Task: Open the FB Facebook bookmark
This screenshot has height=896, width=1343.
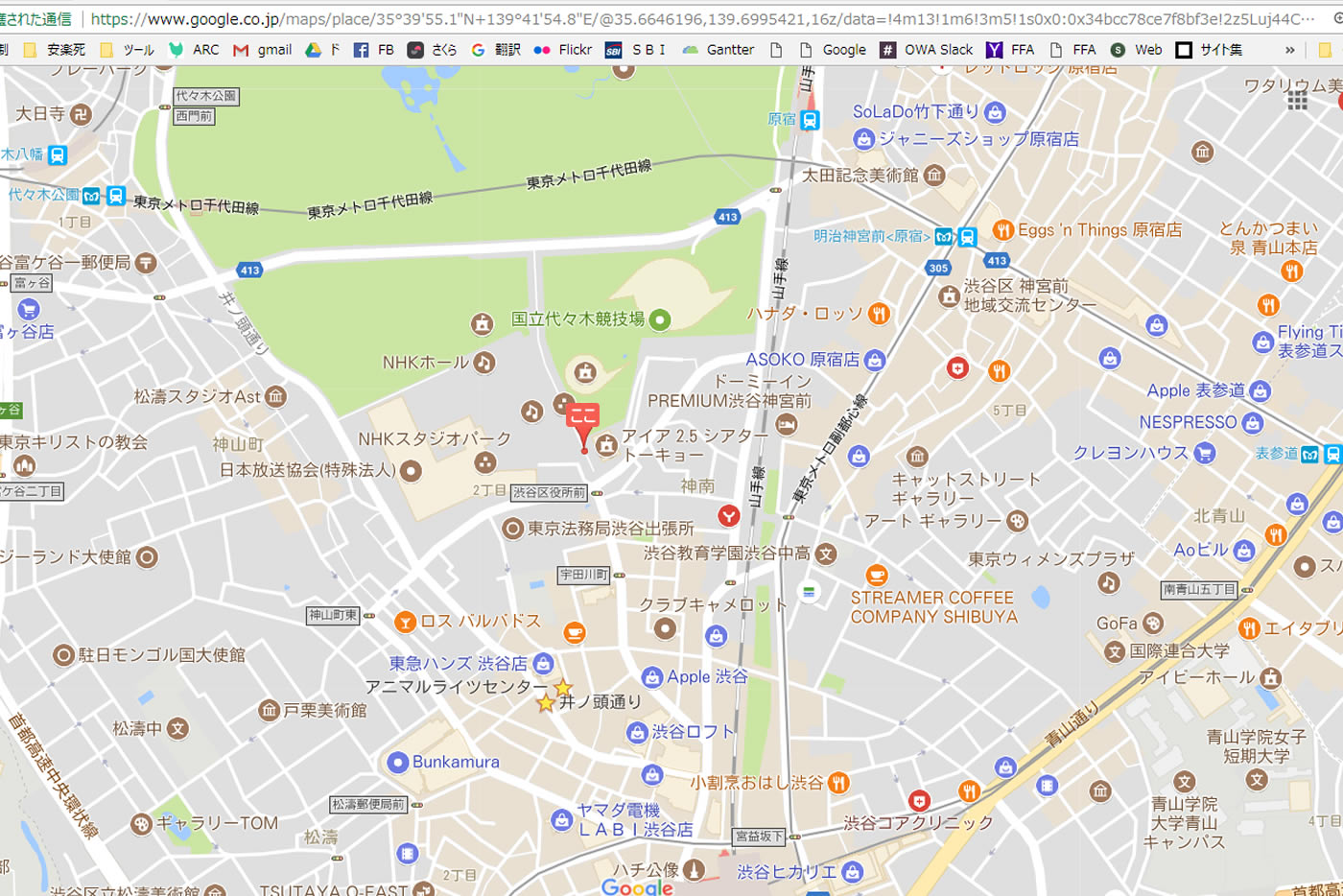Action: 373,50
